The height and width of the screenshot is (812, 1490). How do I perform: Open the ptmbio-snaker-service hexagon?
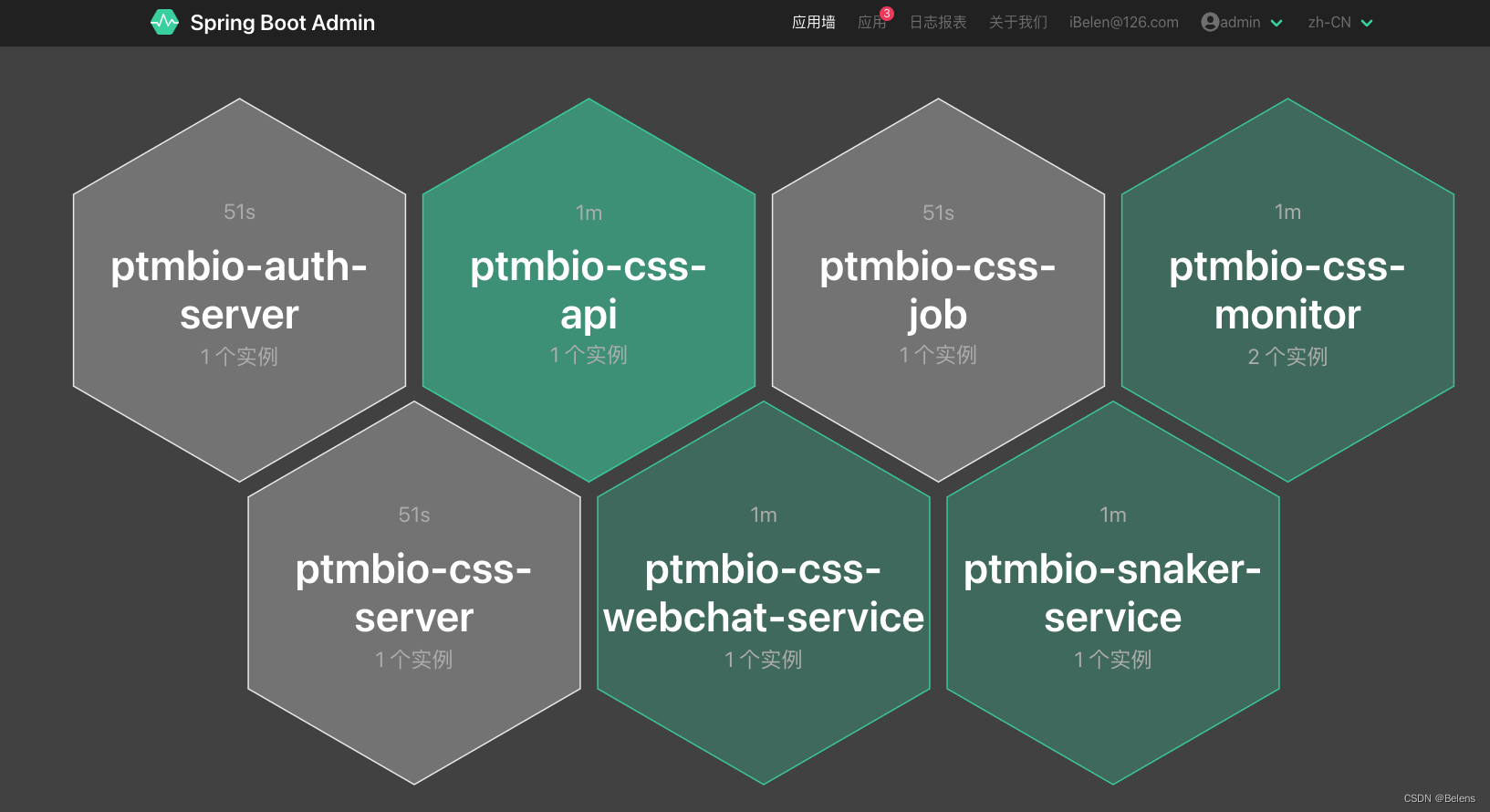1113,593
